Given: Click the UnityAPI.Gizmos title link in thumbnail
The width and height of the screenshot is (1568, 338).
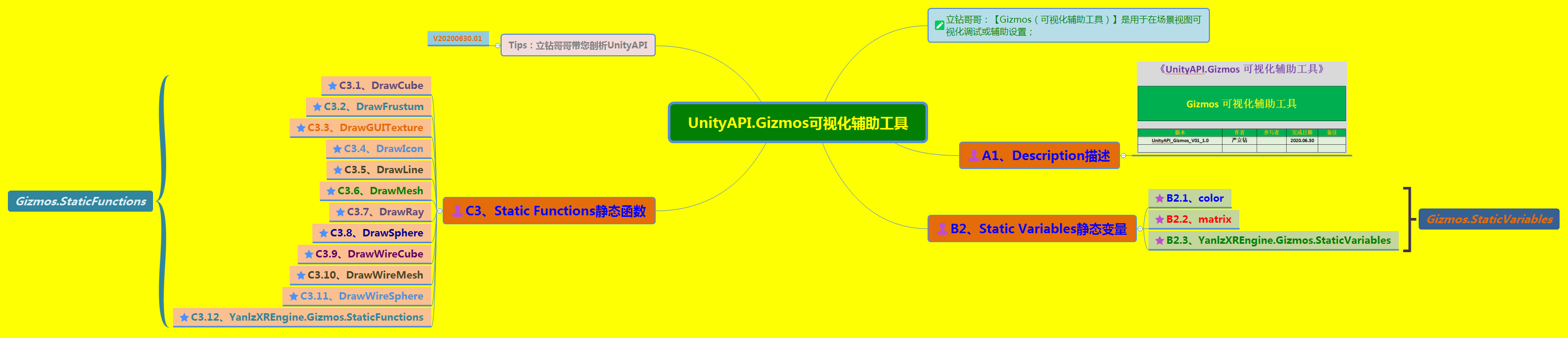Looking at the screenshot, I should pyautogui.click(x=1242, y=69).
